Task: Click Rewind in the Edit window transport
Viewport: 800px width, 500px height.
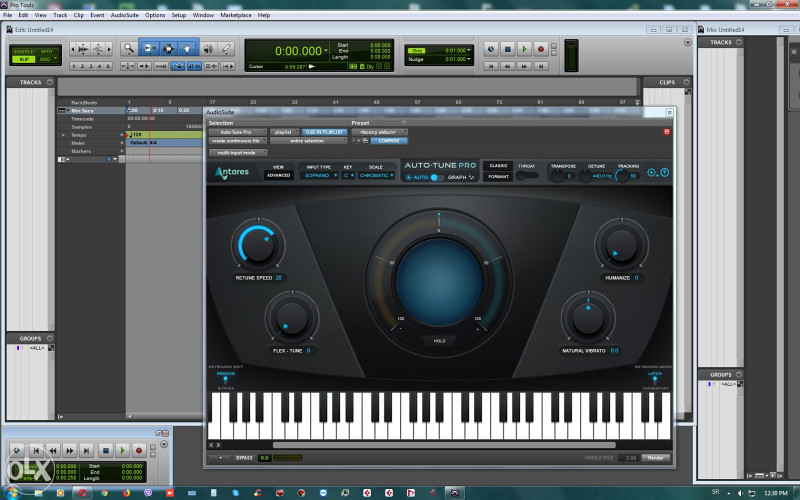Action: click(507, 66)
